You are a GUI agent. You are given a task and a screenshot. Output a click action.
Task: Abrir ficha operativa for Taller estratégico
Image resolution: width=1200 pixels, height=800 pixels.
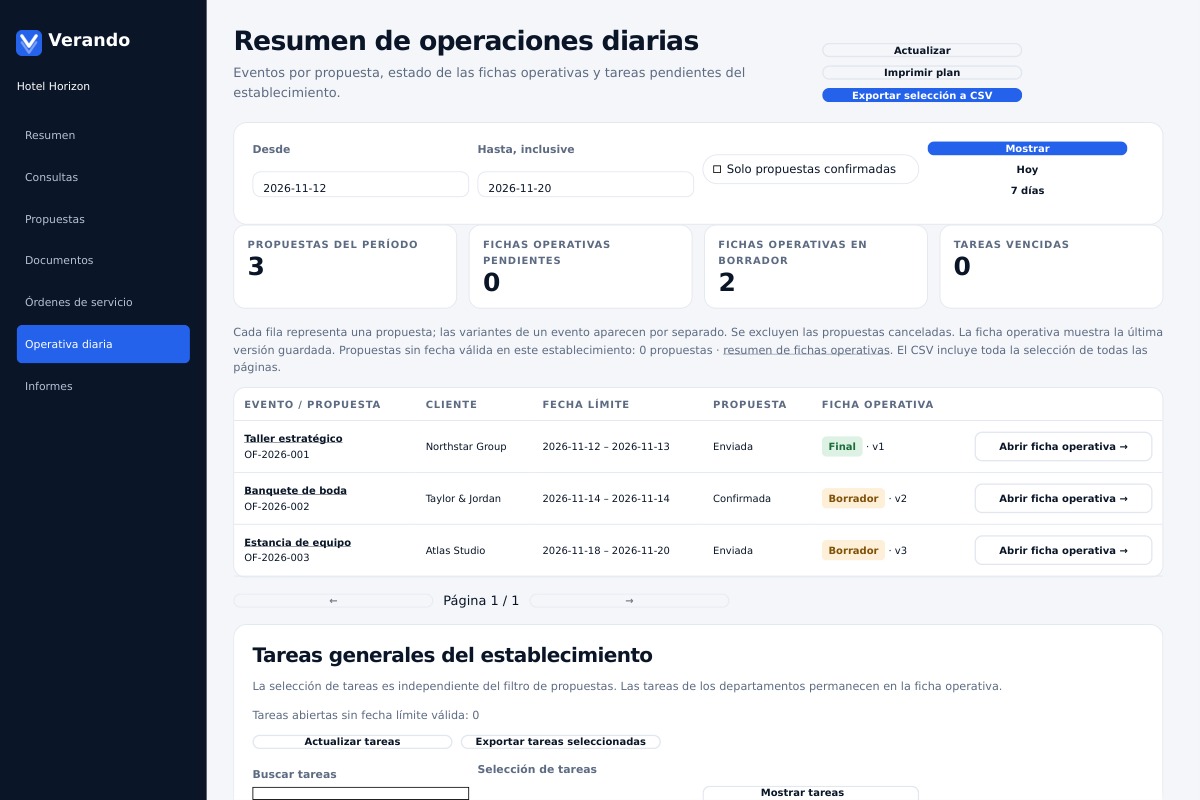(1063, 447)
